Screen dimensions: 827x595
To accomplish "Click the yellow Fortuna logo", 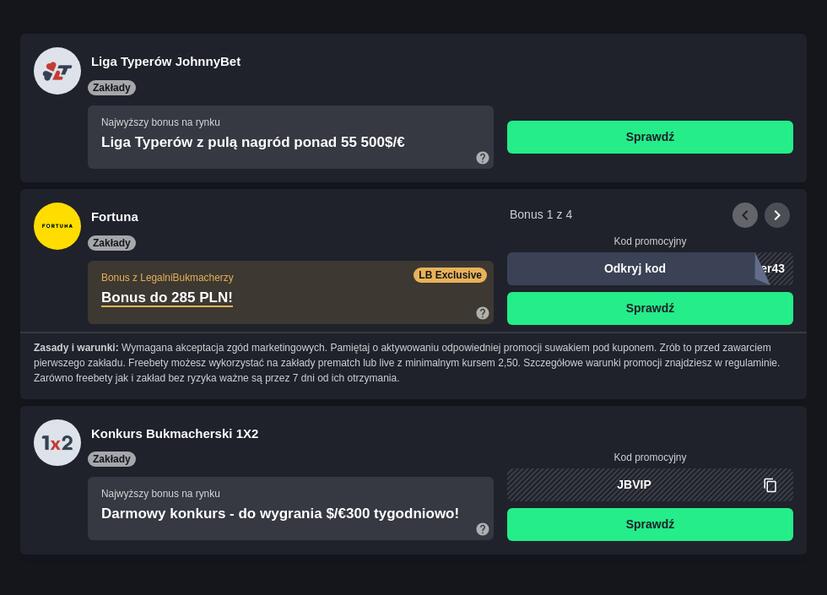I will pos(57,226).
